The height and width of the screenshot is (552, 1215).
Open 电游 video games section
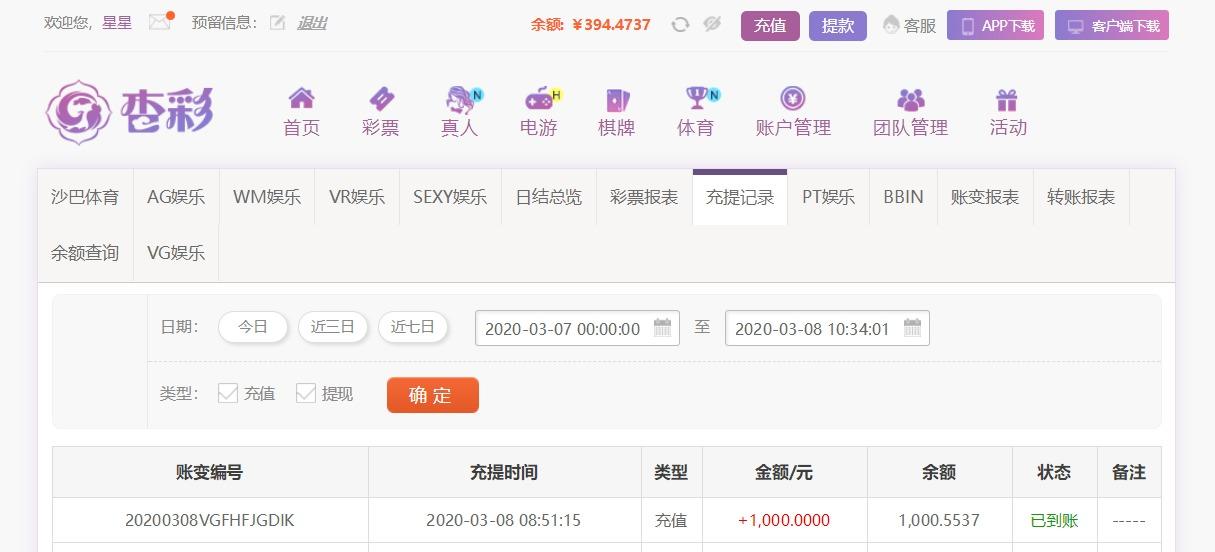539,112
